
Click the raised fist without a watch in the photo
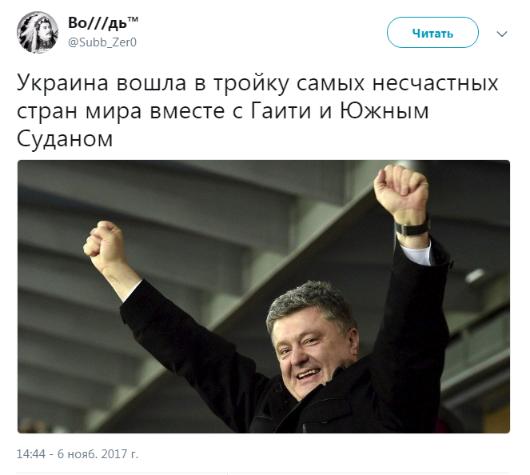point(105,244)
